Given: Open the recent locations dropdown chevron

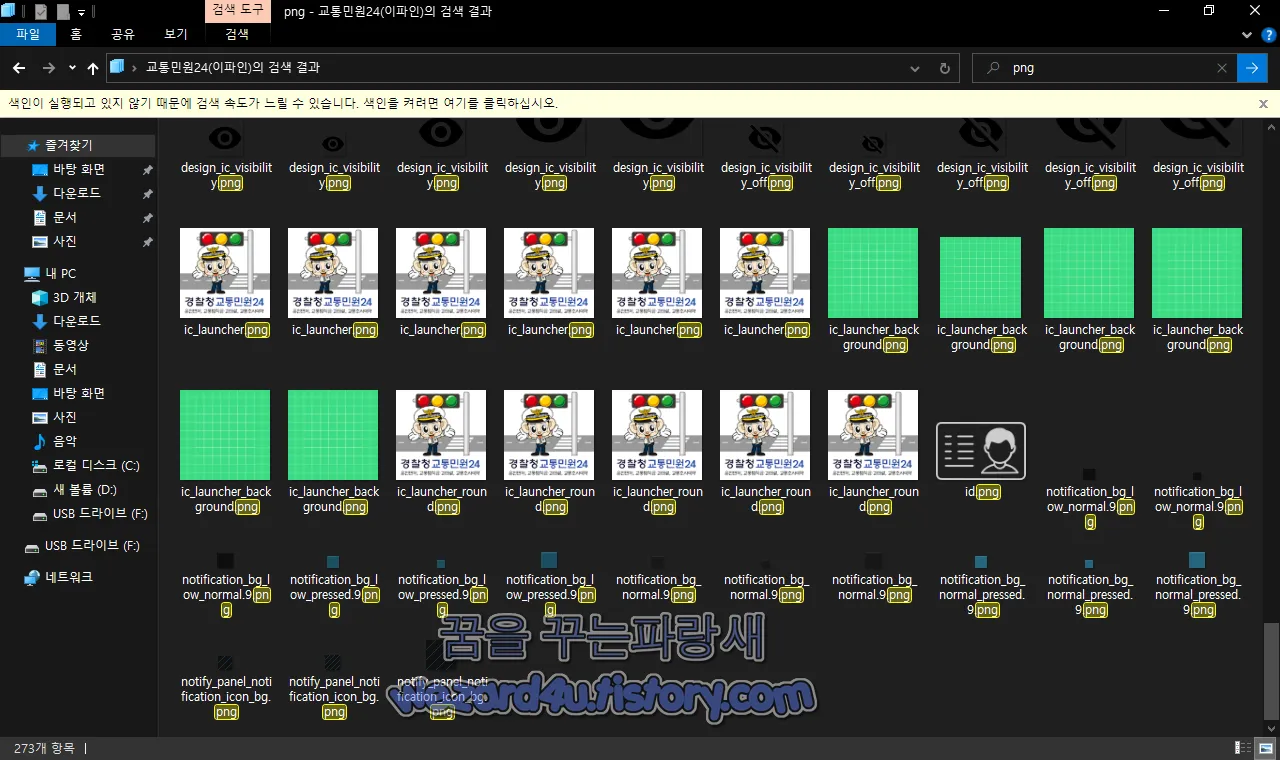Looking at the screenshot, I should pyautogui.click(x=72, y=68).
